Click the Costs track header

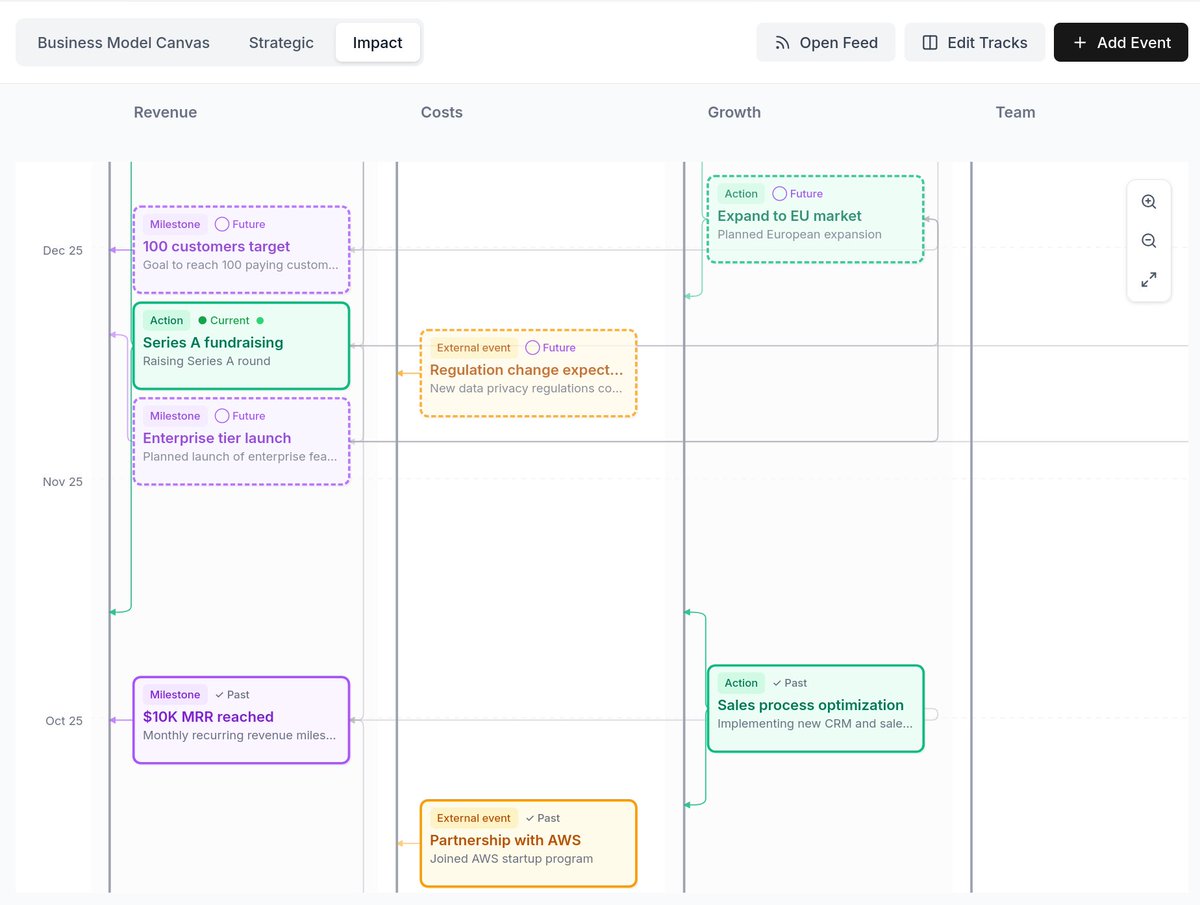point(442,112)
